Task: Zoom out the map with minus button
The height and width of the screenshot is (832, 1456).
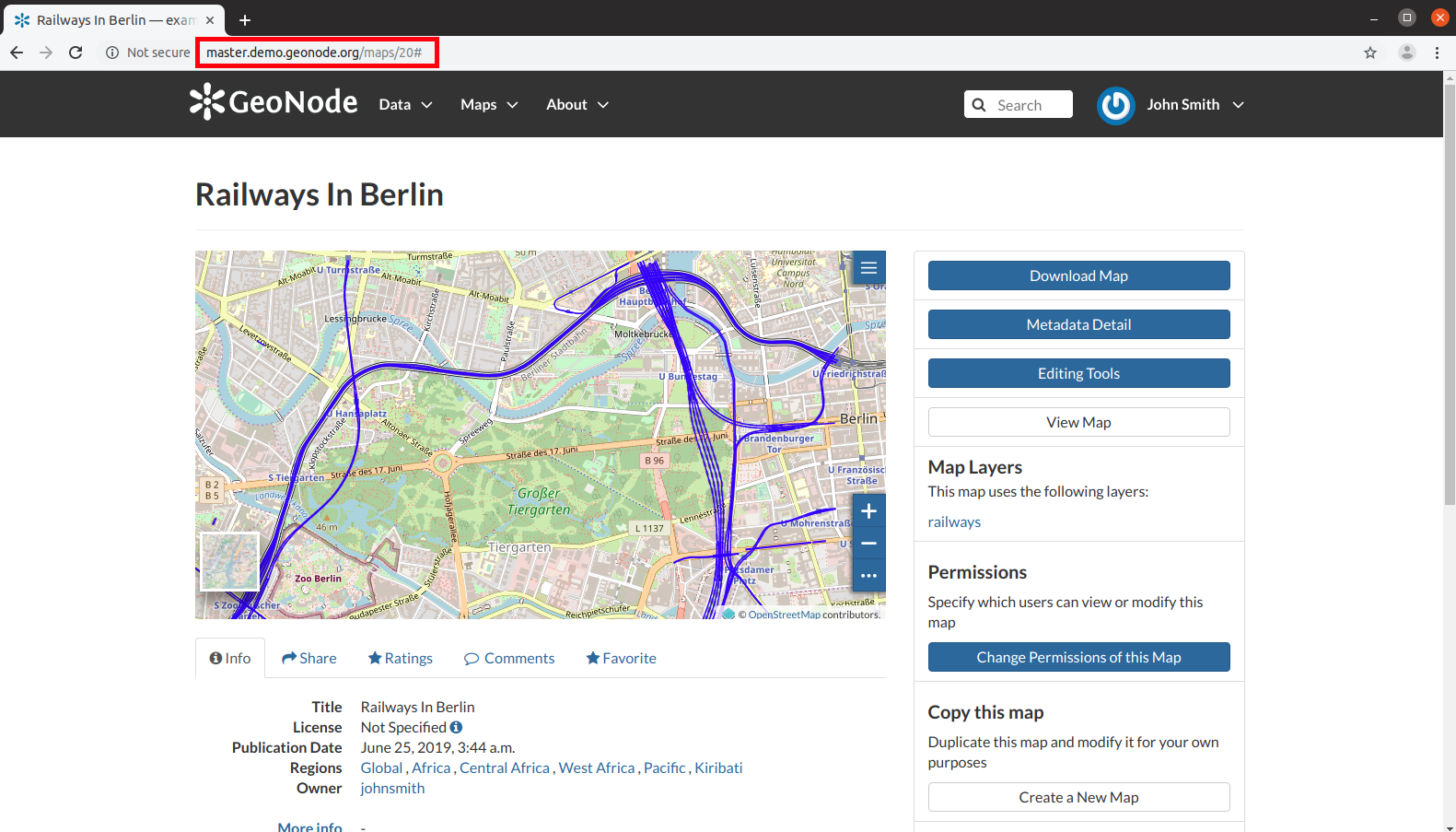Action: click(868, 544)
